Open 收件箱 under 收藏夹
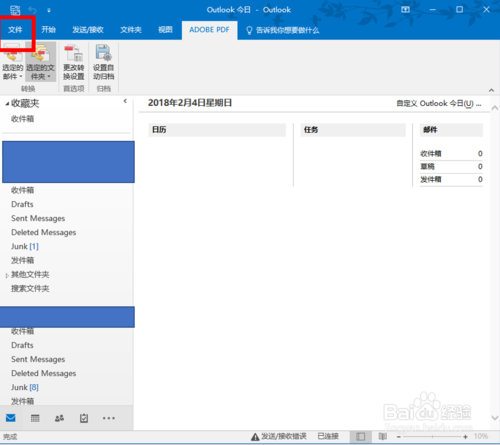The image size is (500, 445). tap(22, 119)
